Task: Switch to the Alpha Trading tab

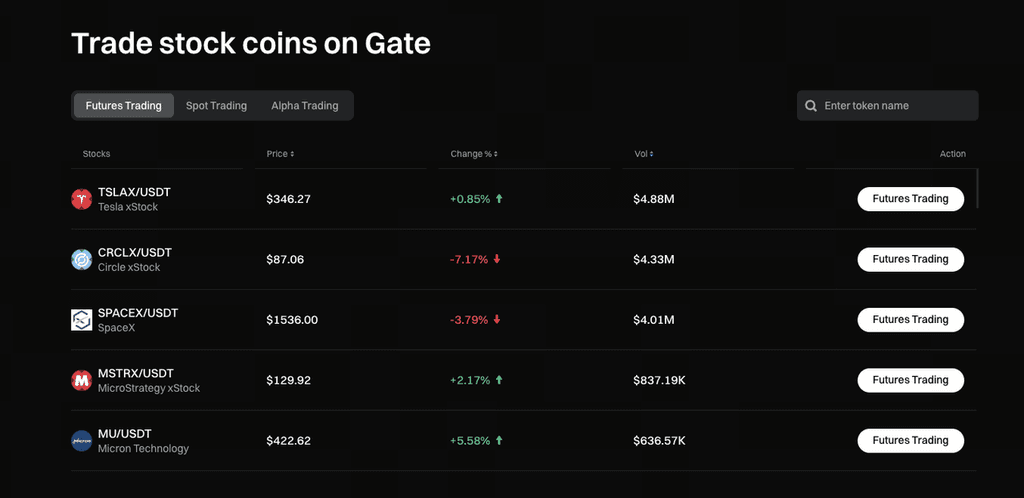Action: click(305, 106)
